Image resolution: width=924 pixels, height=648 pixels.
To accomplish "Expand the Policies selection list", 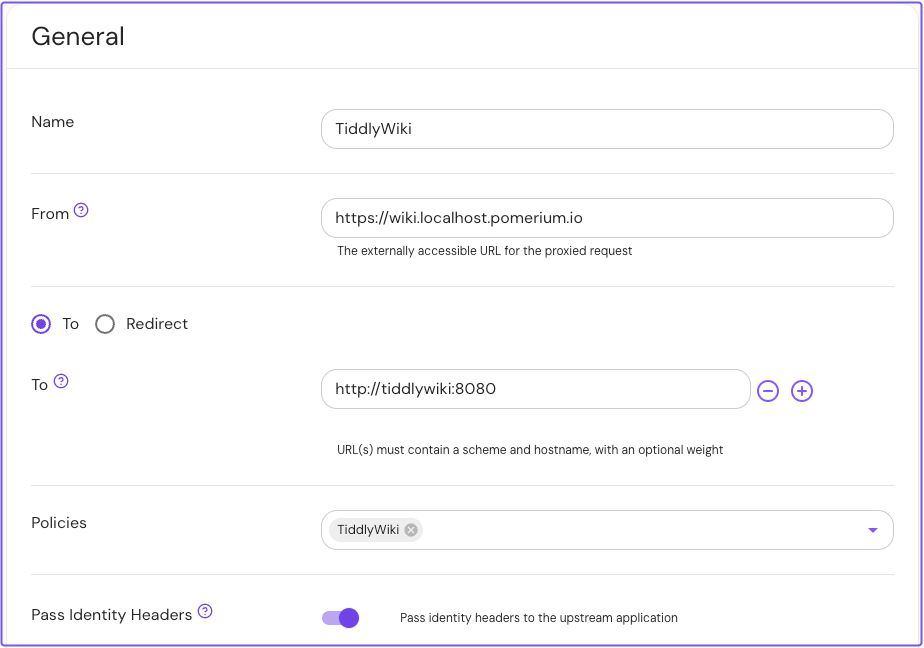I will (871, 530).
